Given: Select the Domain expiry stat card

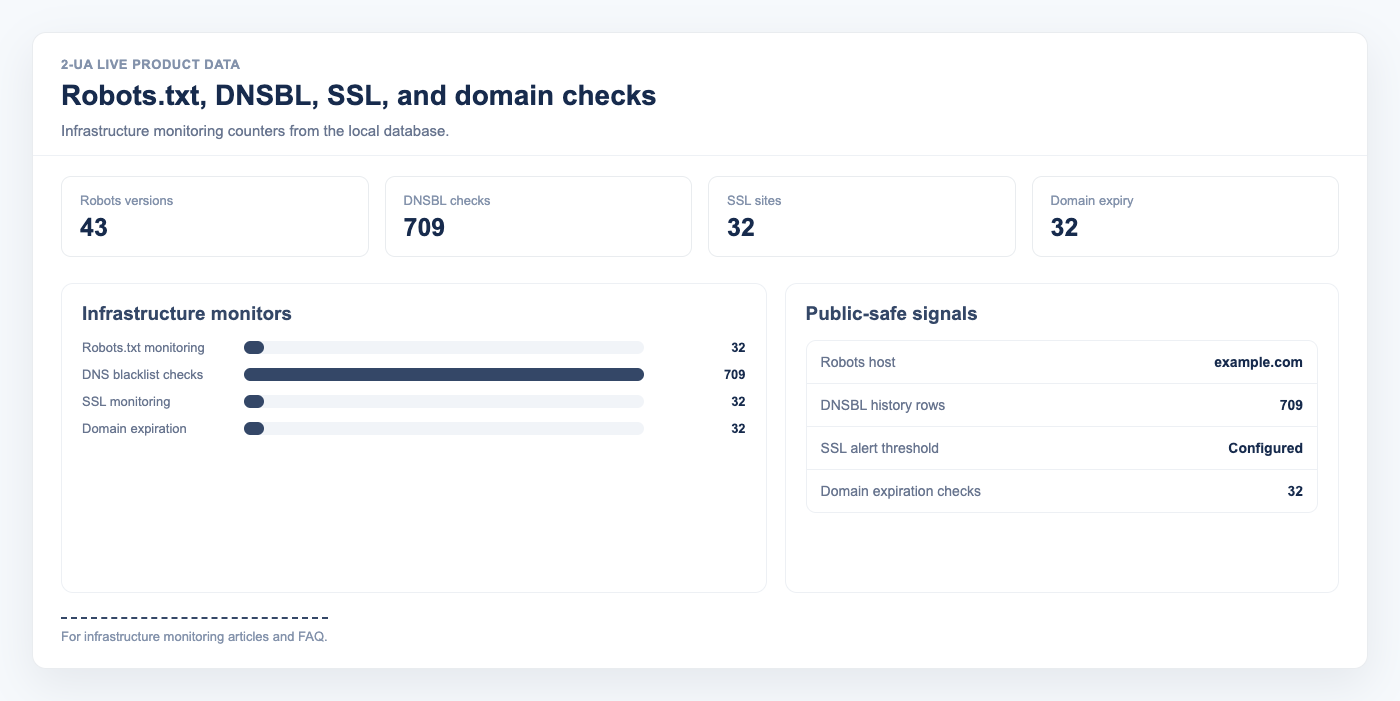Looking at the screenshot, I should [1185, 217].
